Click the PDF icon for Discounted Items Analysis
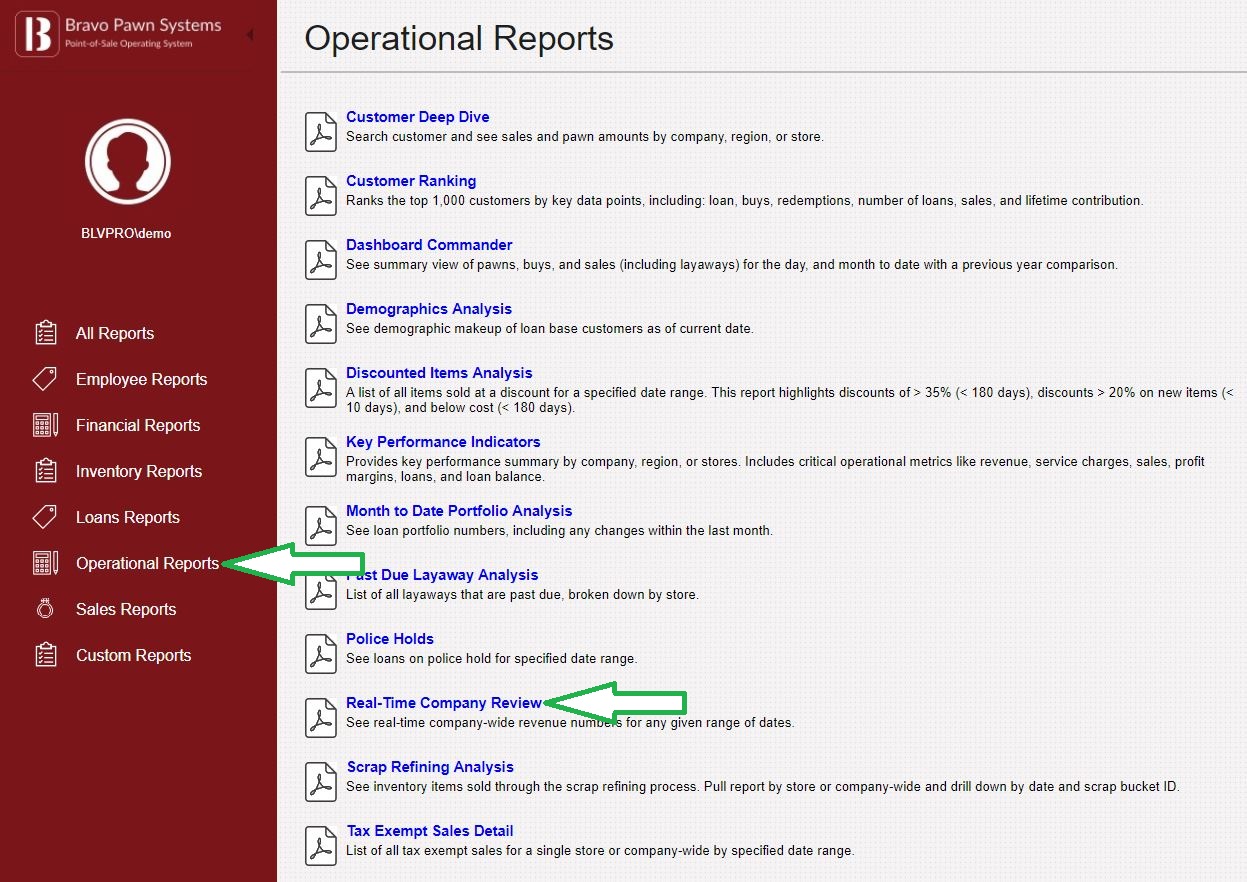 pos(321,387)
